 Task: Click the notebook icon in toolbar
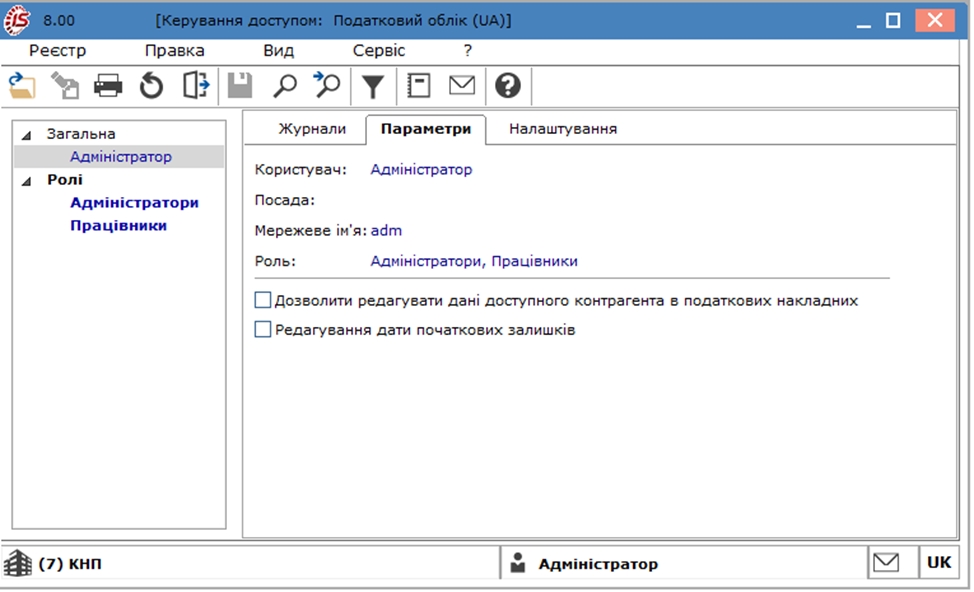click(x=419, y=85)
